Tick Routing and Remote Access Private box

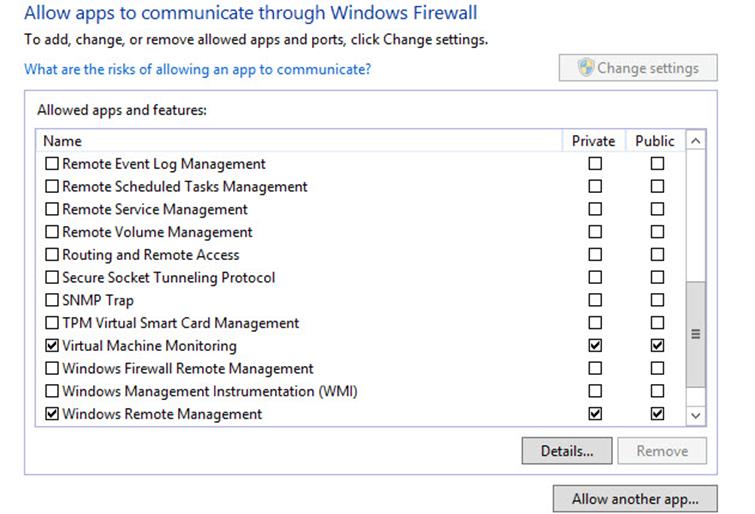(595, 254)
